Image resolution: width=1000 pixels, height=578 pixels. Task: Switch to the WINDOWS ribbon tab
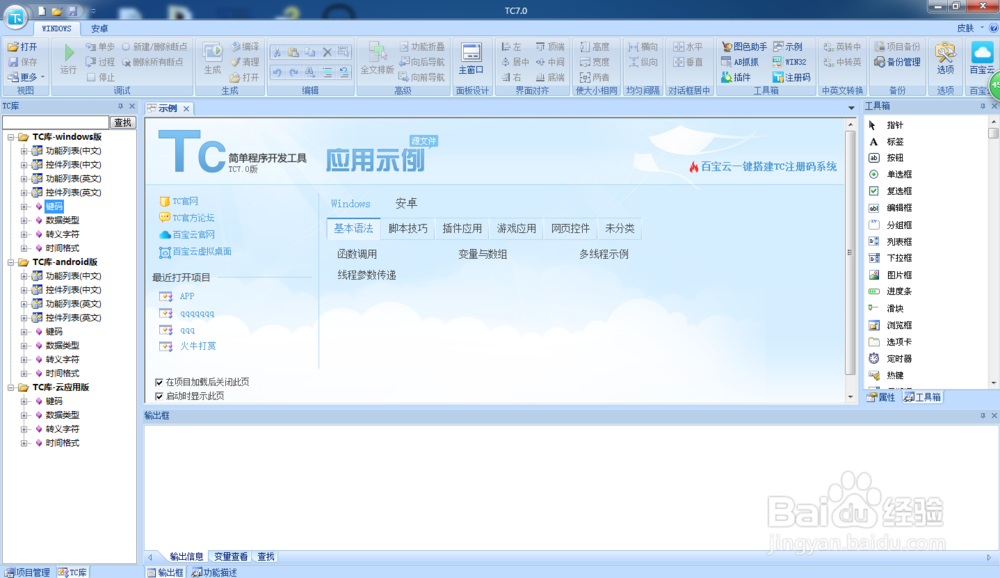tap(56, 29)
